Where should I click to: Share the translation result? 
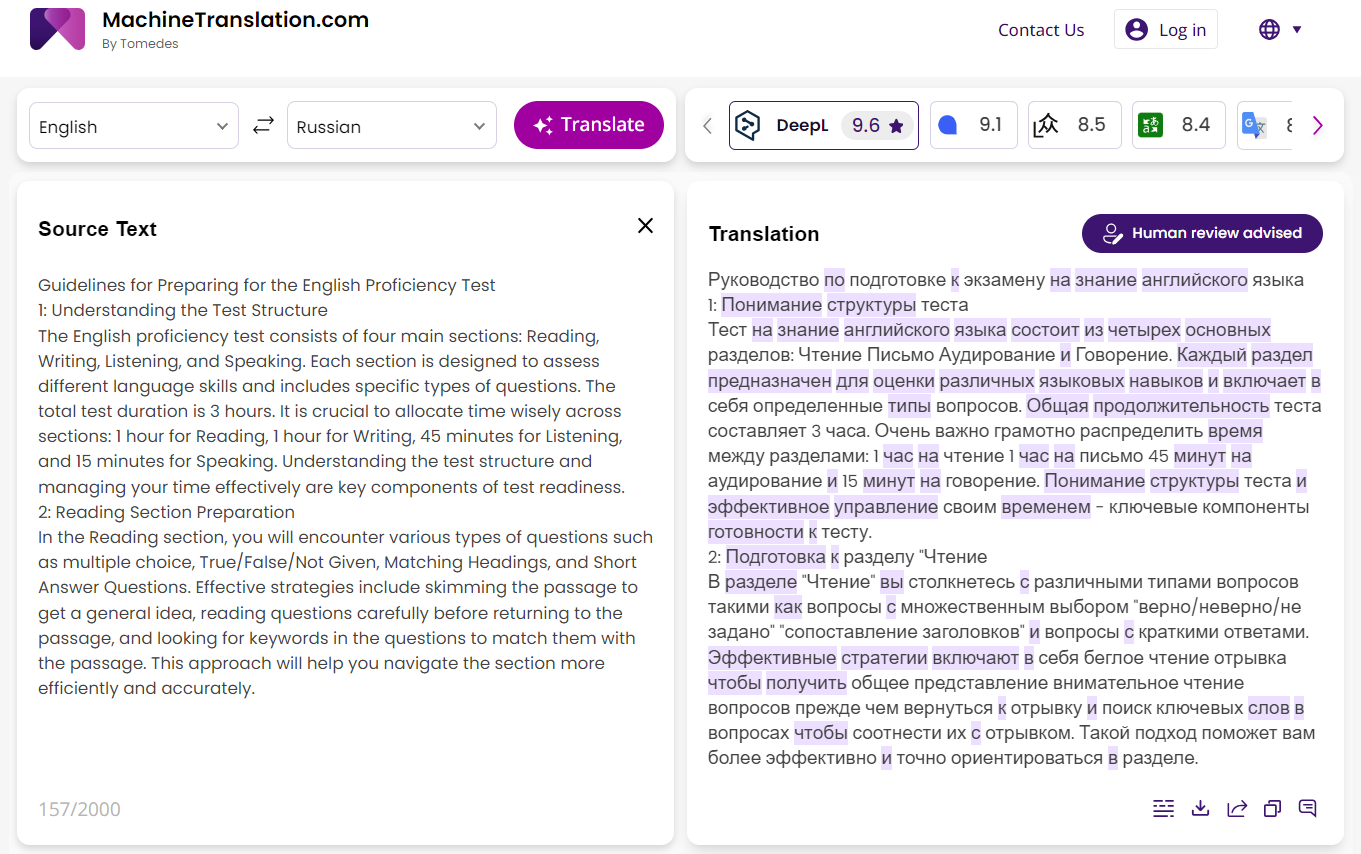1237,808
